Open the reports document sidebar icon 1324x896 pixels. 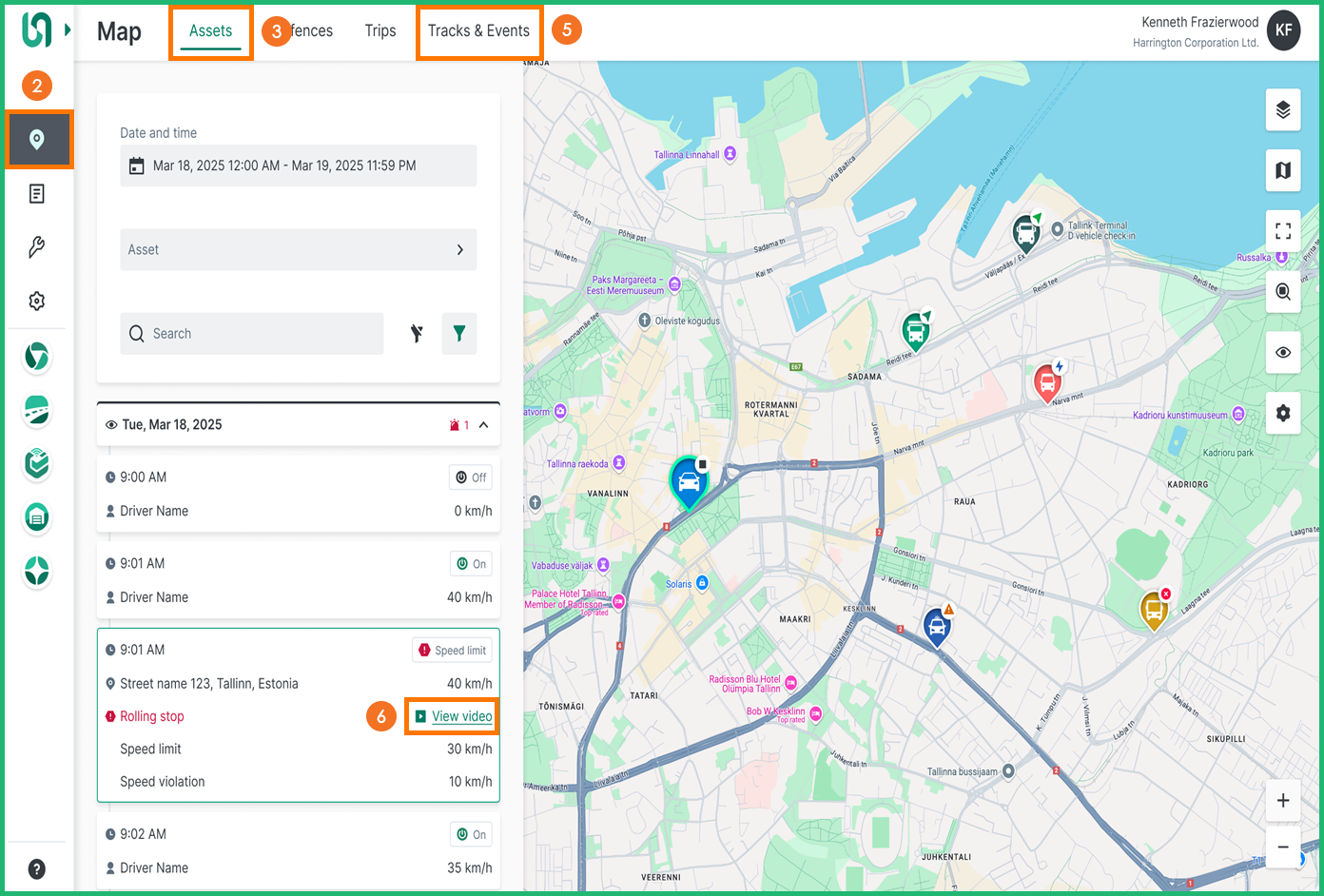click(x=37, y=194)
